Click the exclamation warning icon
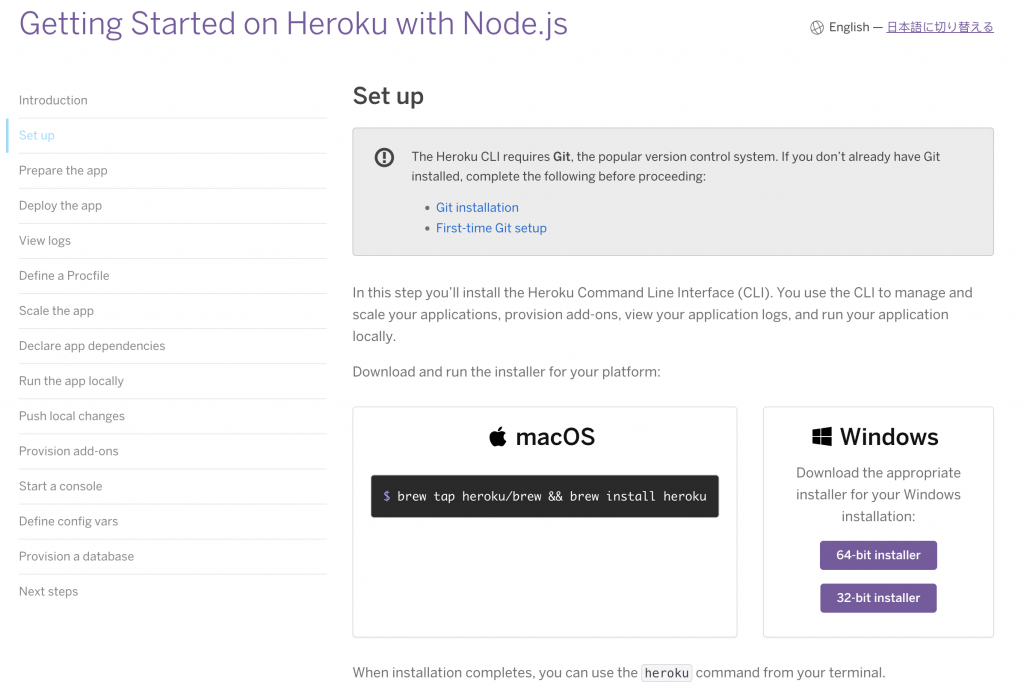This screenshot has width=1024, height=694. [384, 157]
